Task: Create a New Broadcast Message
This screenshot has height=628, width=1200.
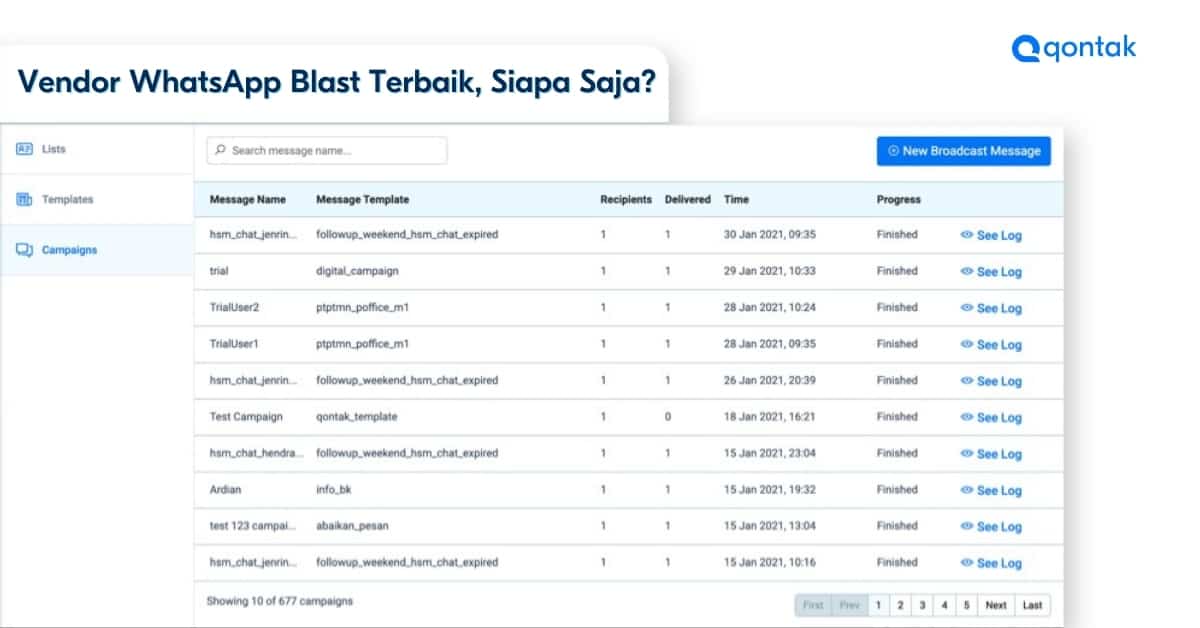Action: tap(963, 151)
